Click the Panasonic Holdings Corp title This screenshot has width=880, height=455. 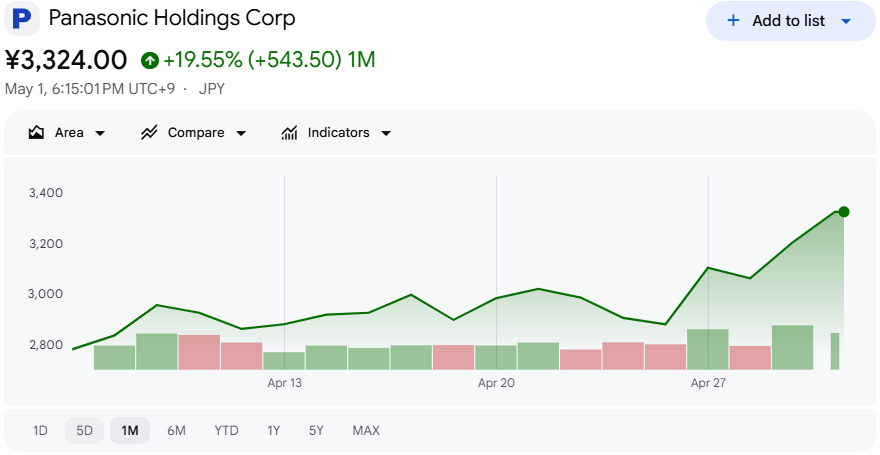point(172,19)
